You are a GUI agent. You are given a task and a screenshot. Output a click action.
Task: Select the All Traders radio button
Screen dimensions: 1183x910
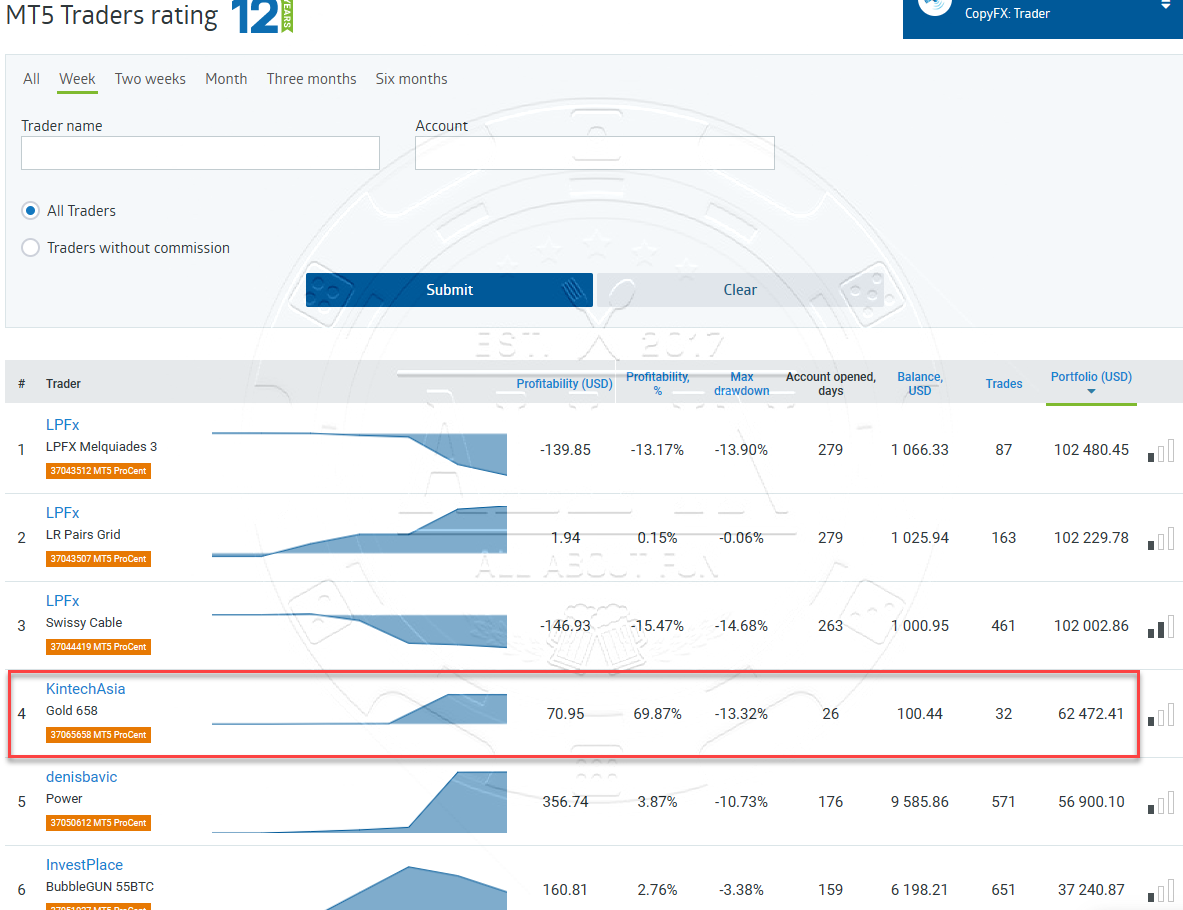coord(31,211)
